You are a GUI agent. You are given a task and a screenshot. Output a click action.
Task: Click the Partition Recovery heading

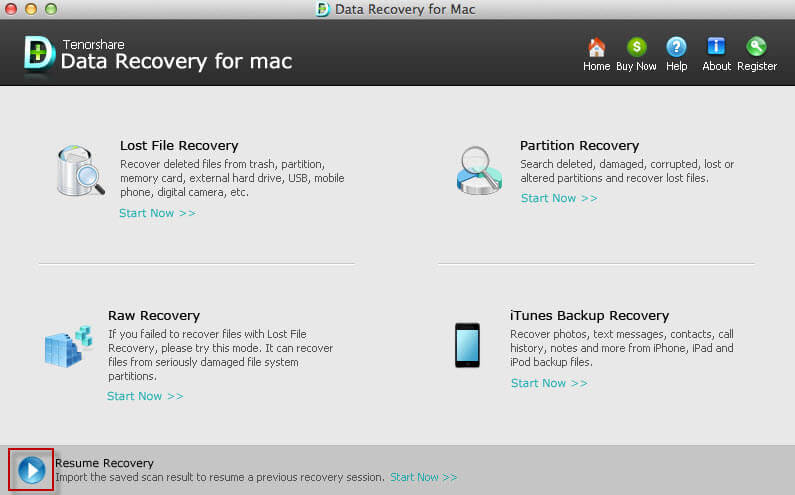point(579,146)
